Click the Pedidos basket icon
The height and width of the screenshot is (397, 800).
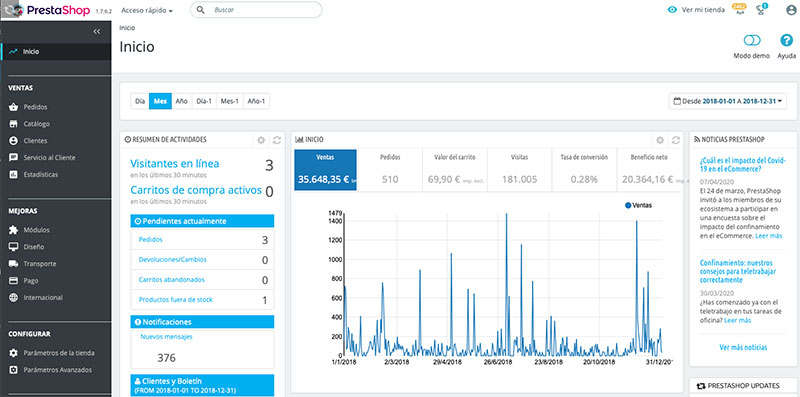click(13, 107)
